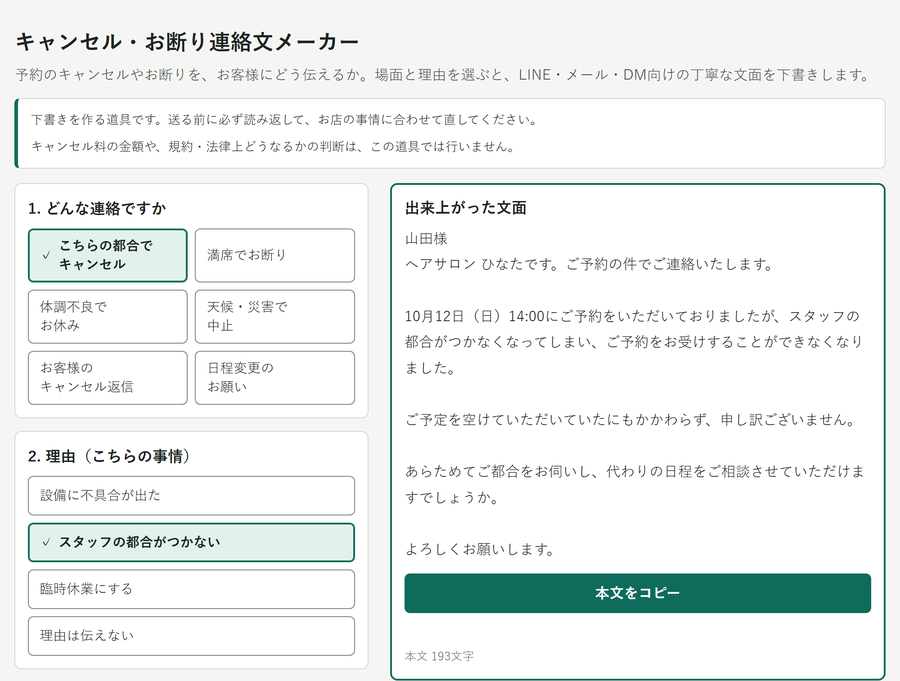Image resolution: width=900 pixels, height=681 pixels.
Task: Click the paragraph starting あらためてご都合をお伺いし
Action: coord(634,484)
